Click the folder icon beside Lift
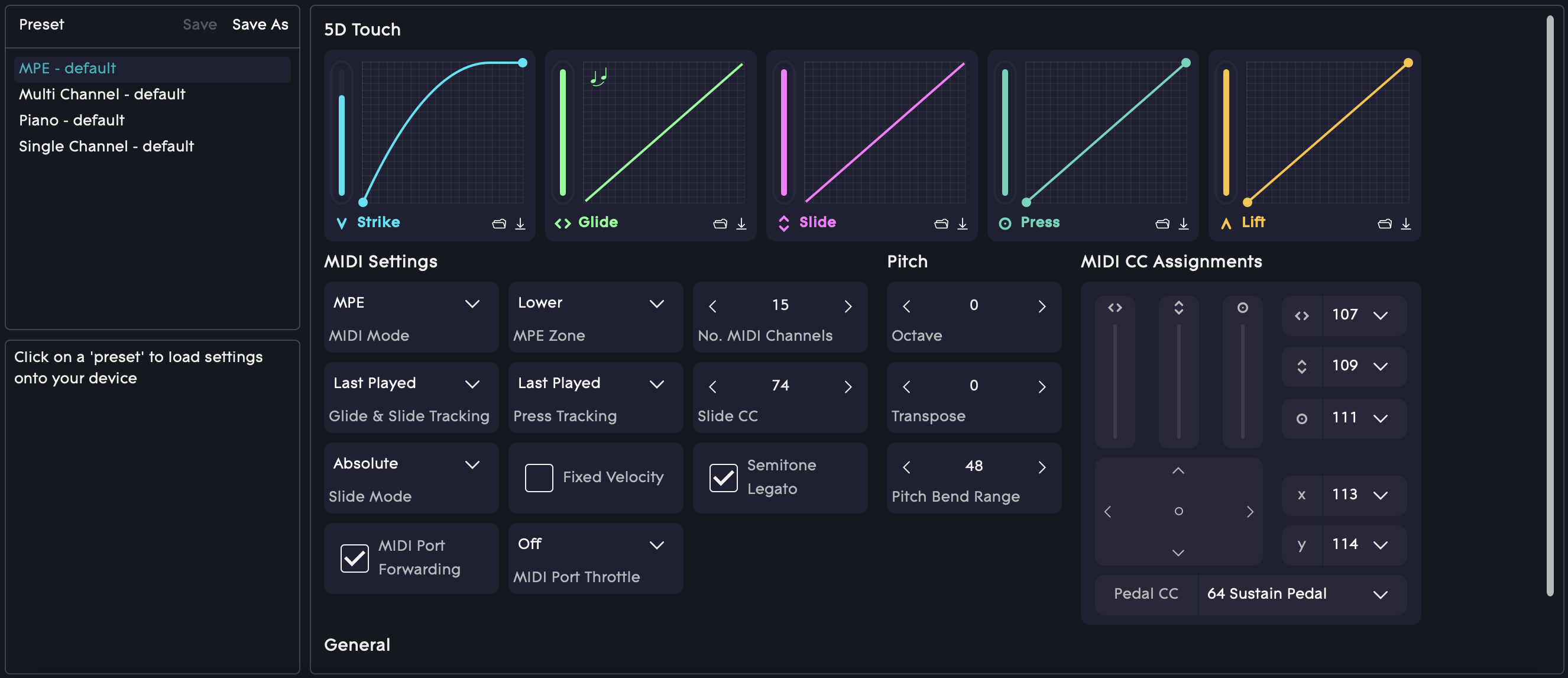The width and height of the screenshot is (1568, 678). click(x=1384, y=224)
